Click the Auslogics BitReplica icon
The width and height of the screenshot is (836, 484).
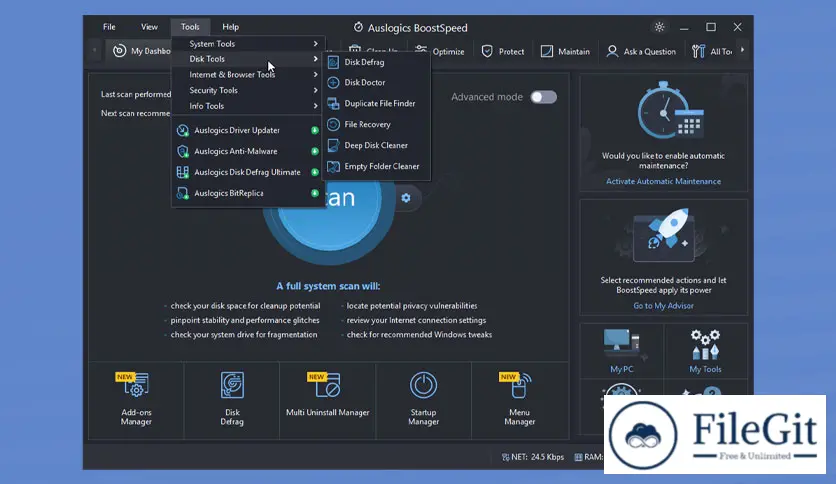pyautogui.click(x=183, y=193)
